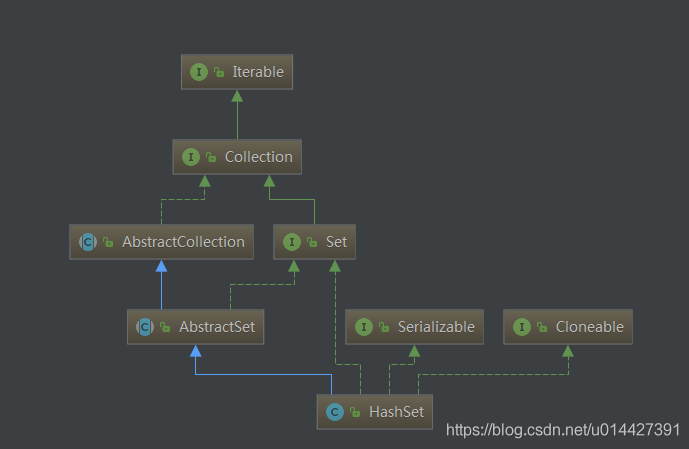Click the green lock icon on the HashSet node

pyautogui.click(x=355, y=412)
